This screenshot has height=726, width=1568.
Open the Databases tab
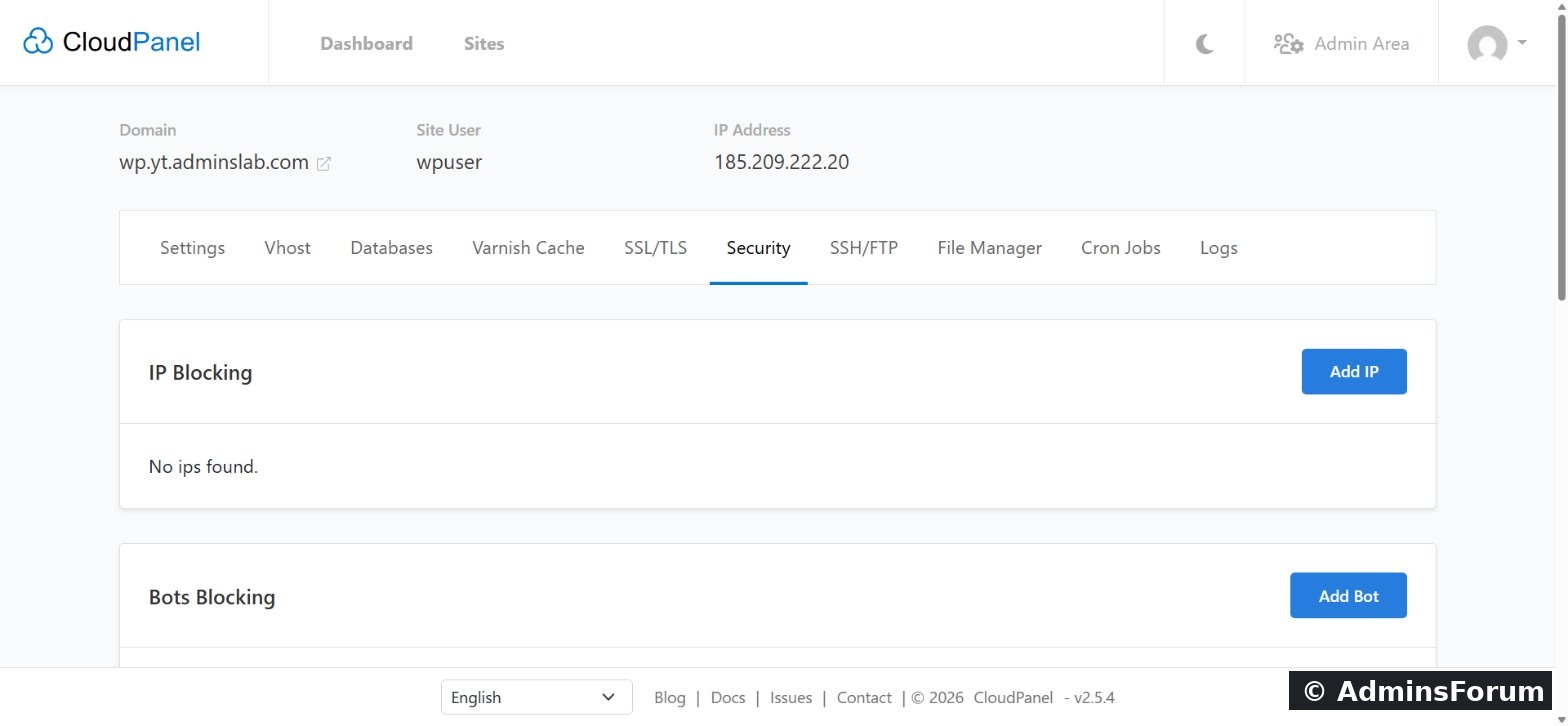[x=391, y=248]
